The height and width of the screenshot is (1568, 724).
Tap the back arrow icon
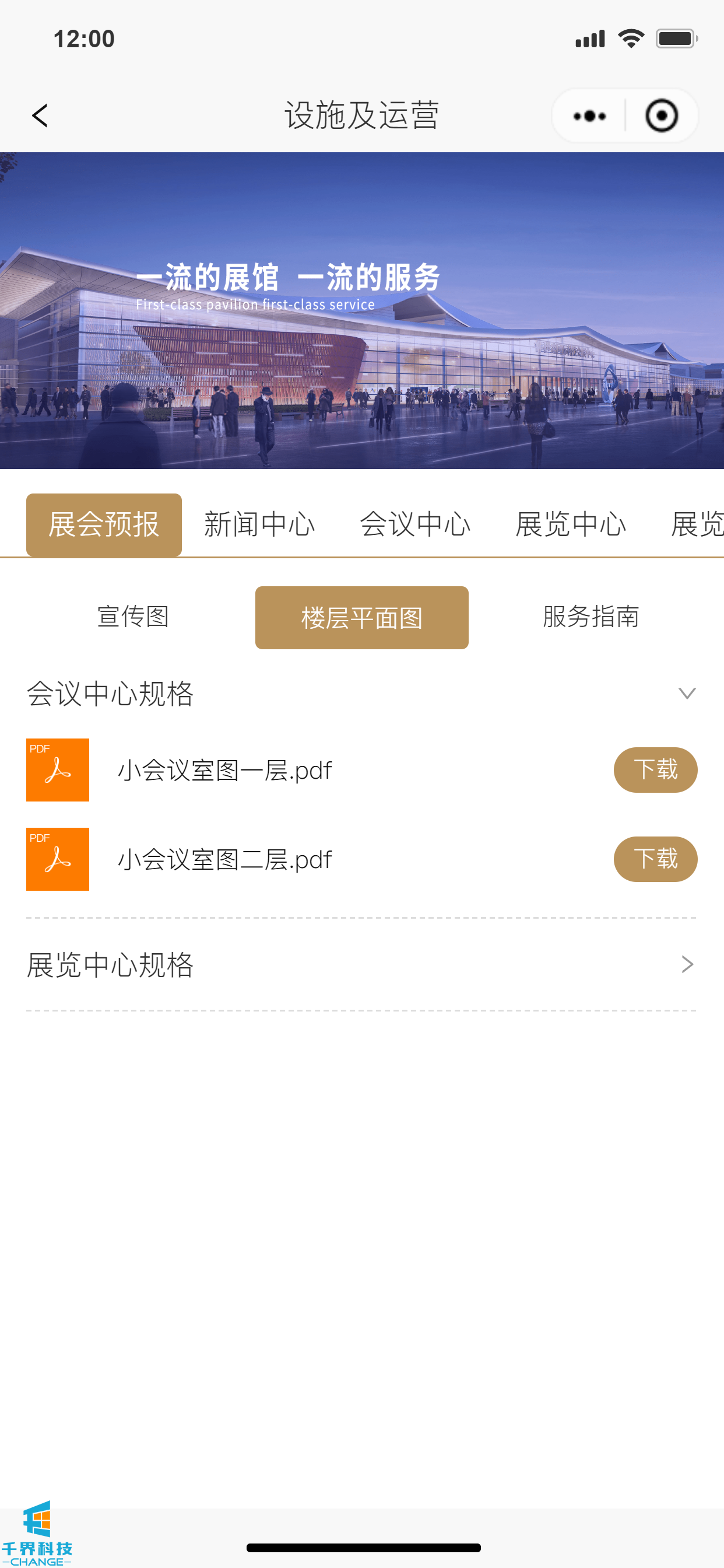coord(40,116)
